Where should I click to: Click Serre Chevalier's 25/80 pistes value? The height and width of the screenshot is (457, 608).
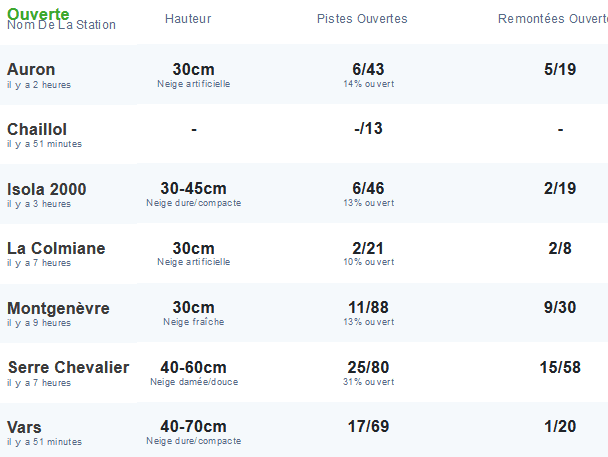coord(368,367)
